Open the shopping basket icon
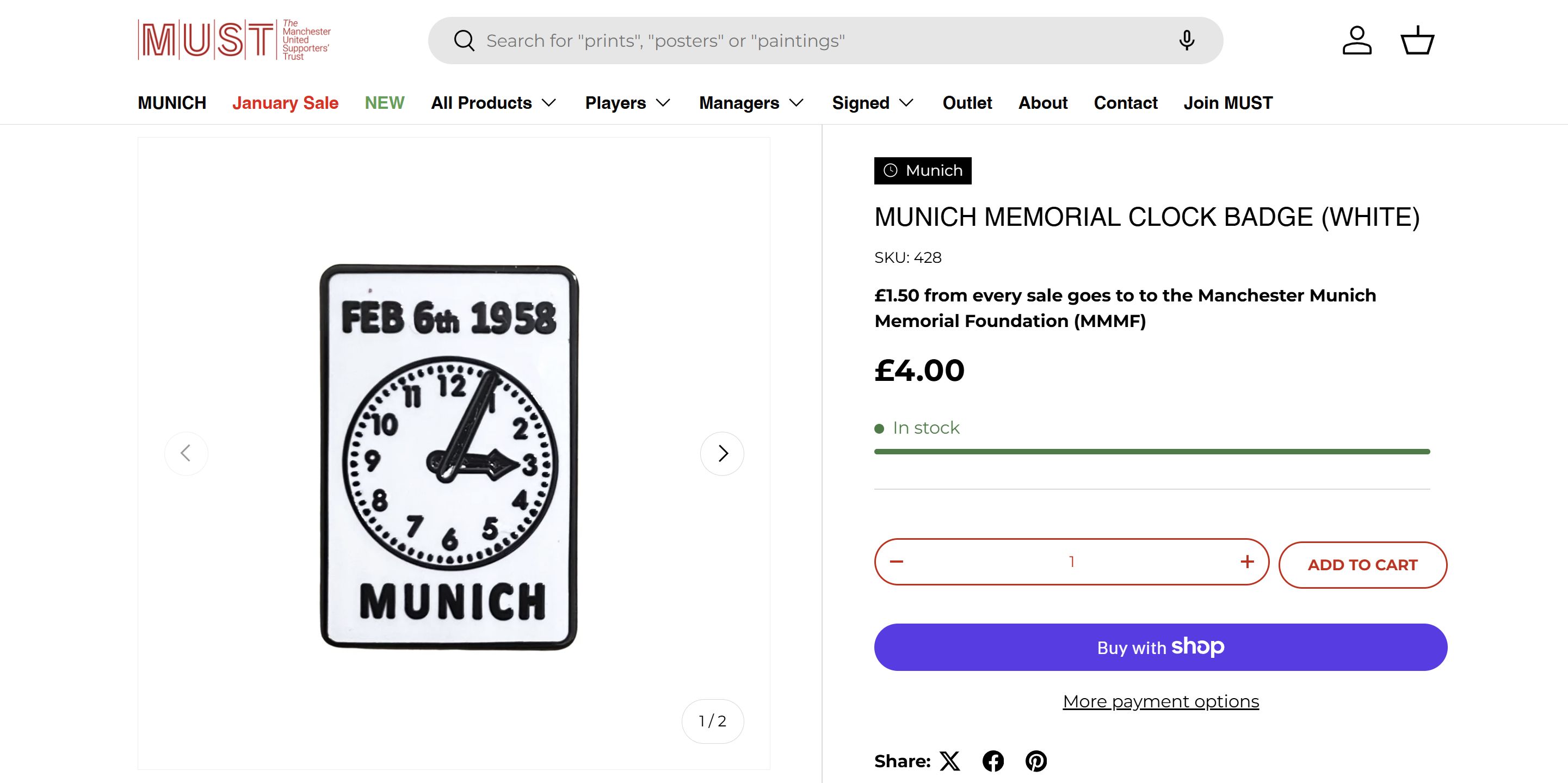The image size is (1568, 783). coord(1418,41)
